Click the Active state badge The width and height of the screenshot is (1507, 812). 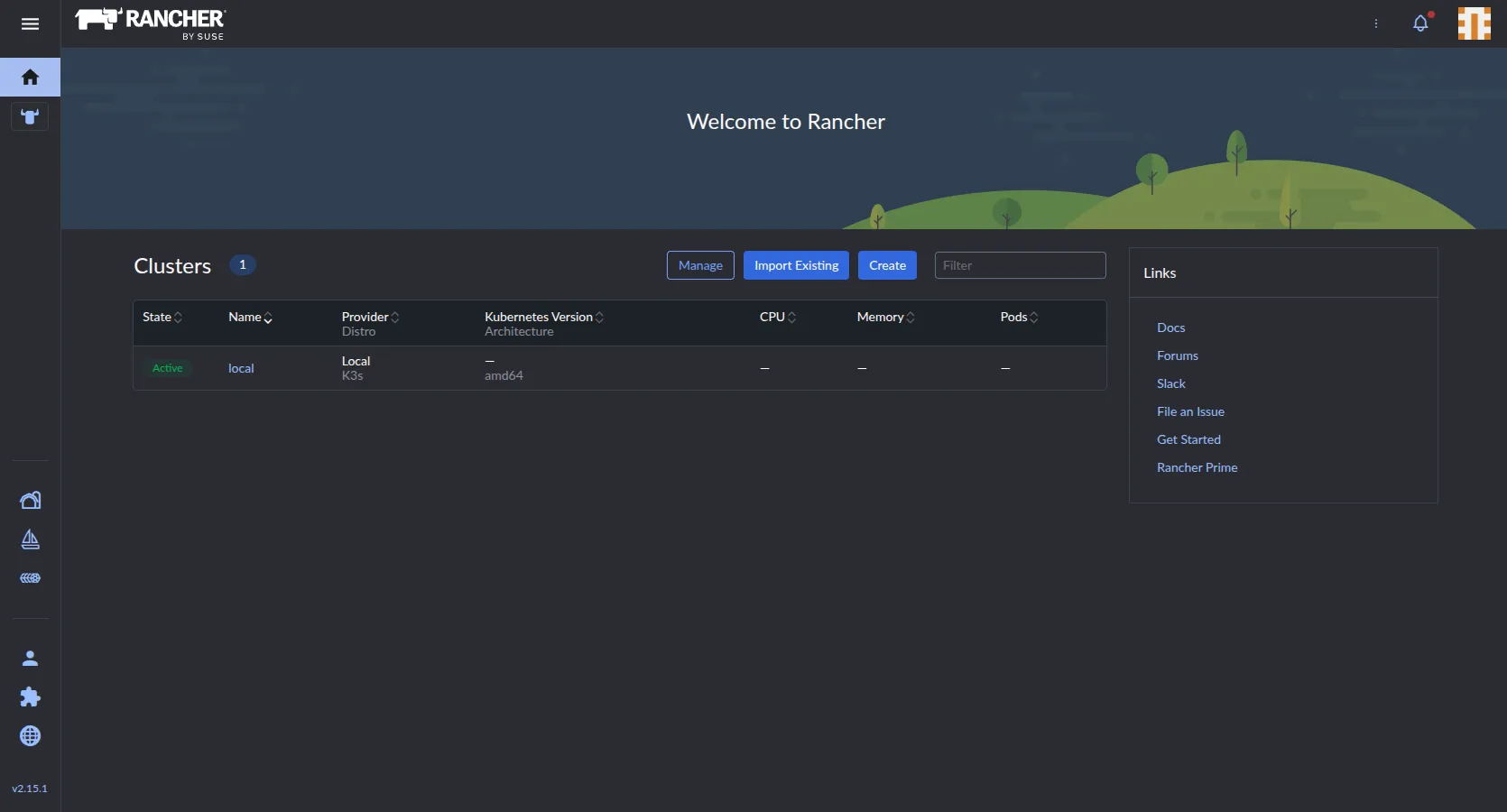[167, 368]
